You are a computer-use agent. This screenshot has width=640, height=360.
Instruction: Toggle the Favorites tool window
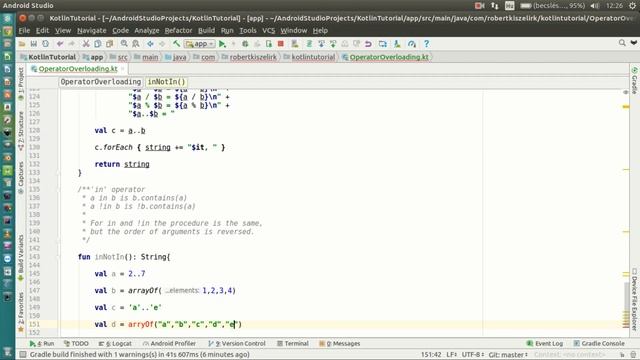(x=21, y=312)
